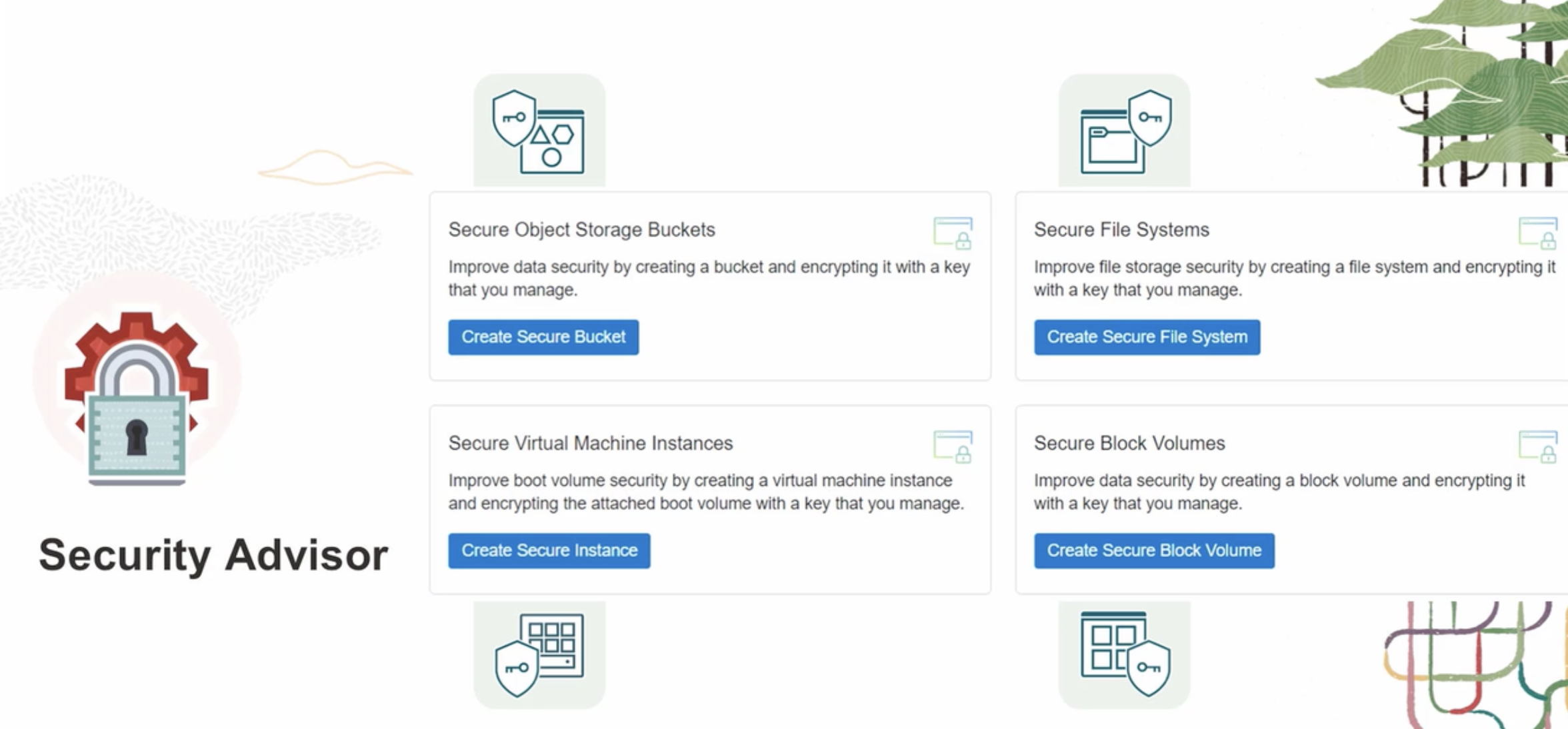Click lock icon in Secure Block Volumes card

[x=1538, y=446]
